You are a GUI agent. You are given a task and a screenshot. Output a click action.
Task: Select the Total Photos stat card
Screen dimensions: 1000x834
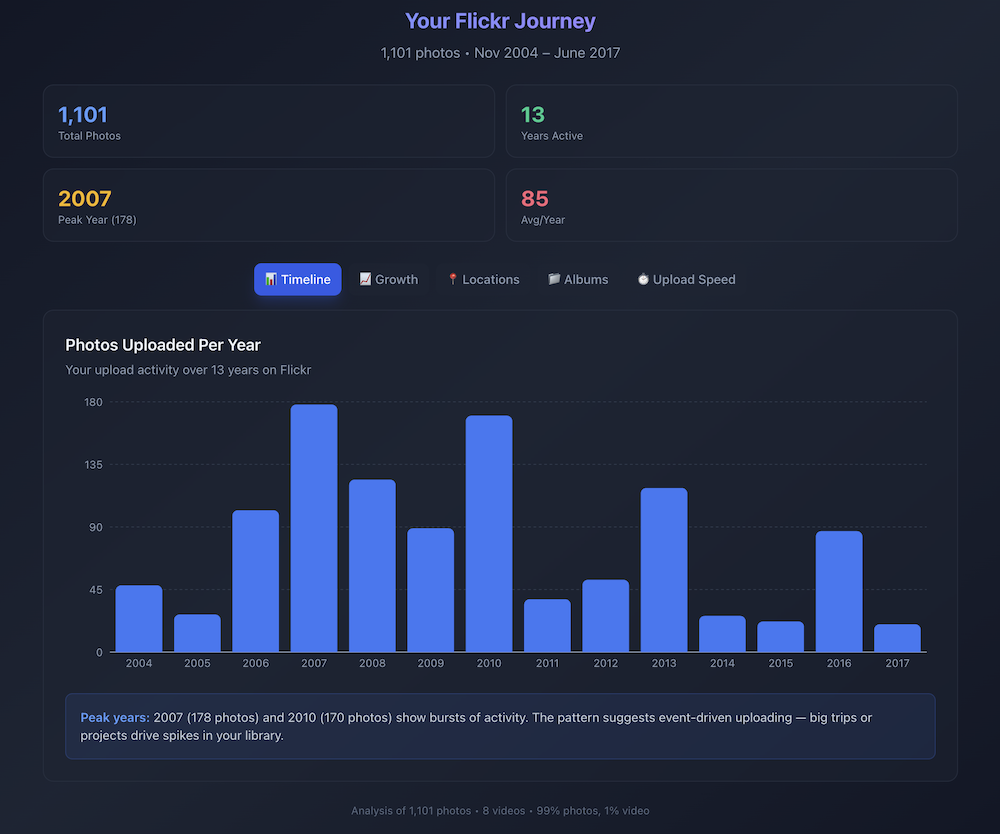point(268,121)
